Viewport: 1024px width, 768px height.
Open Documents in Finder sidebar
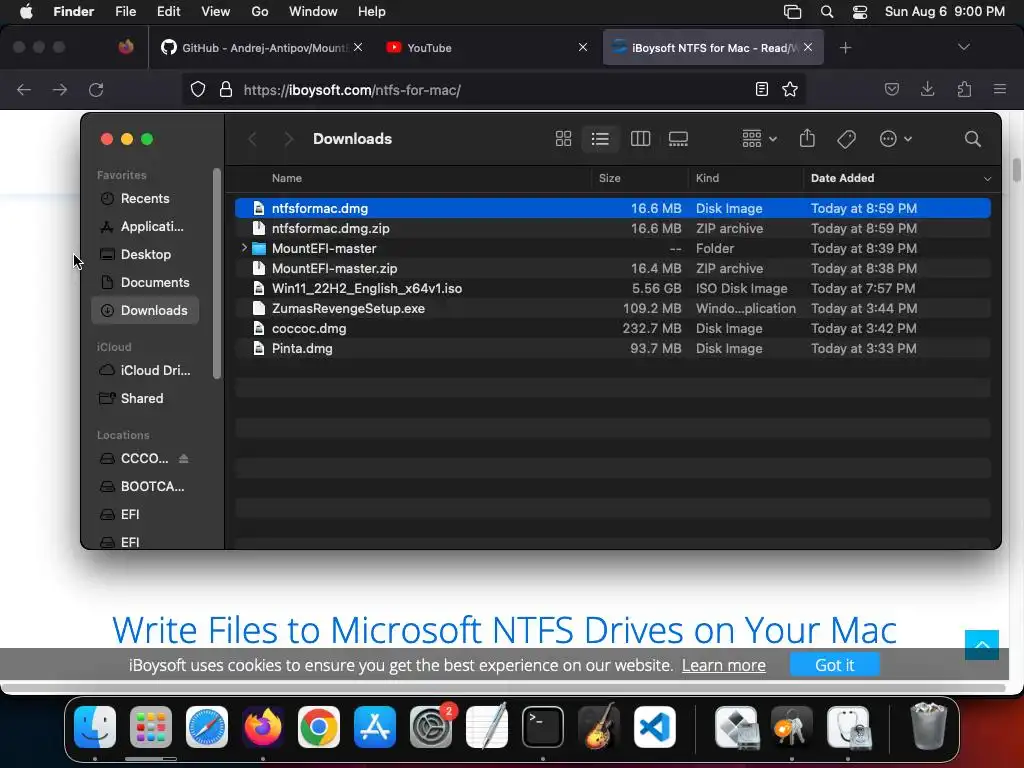coord(145,283)
